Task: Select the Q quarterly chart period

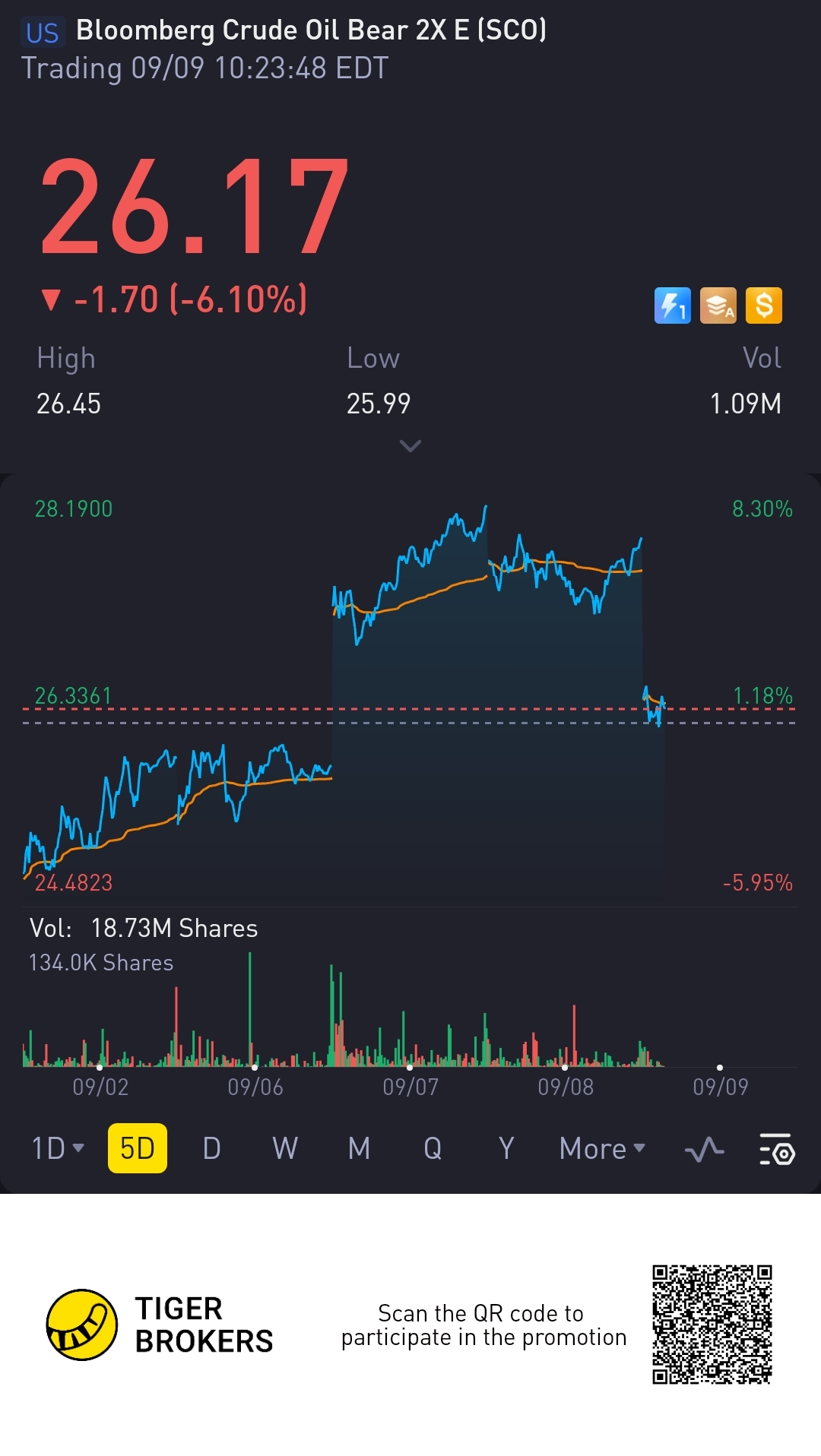Action: (x=433, y=1148)
